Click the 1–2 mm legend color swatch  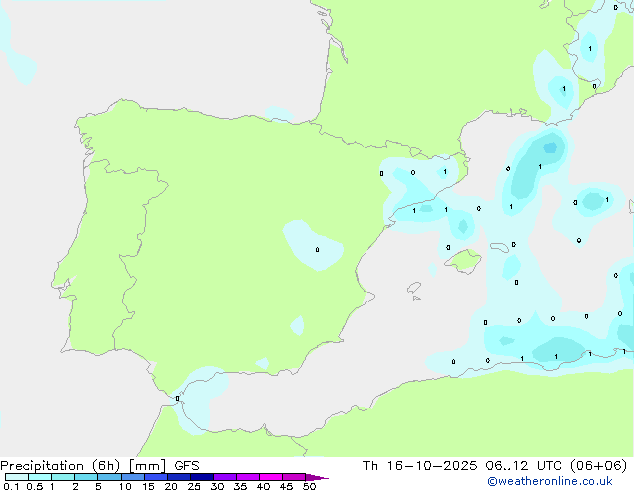(x=63, y=477)
